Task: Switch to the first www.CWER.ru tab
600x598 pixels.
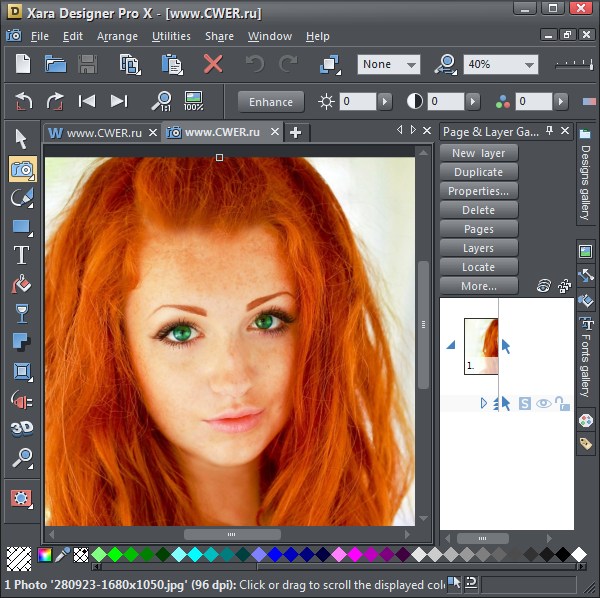Action: tap(103, 132)
